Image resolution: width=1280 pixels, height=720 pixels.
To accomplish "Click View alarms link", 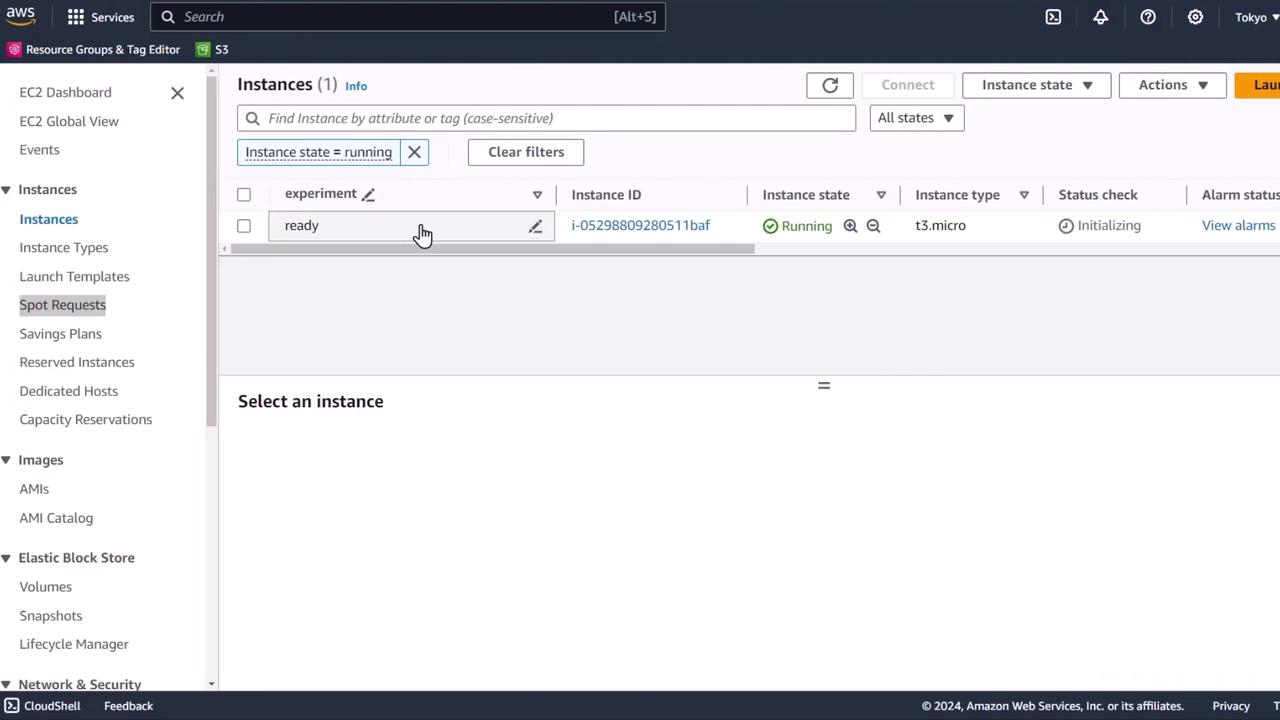I will coord(1239,226).
